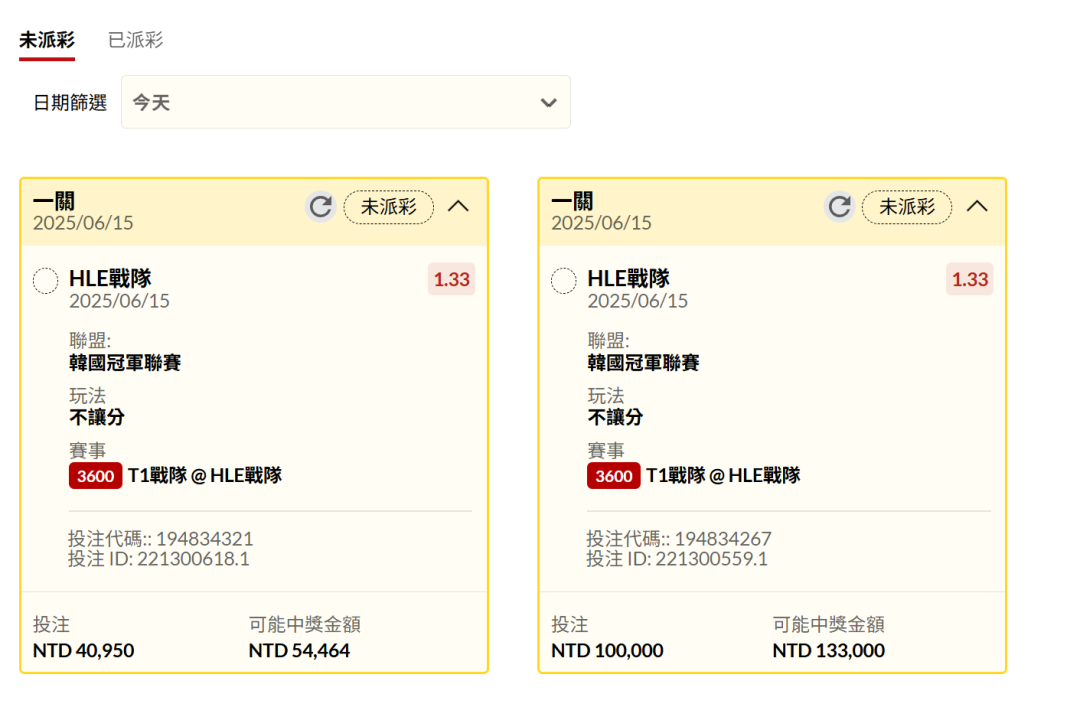Click the stake amount NTD 40,950
The width and height of the screenshot is (1080, 707).
pyautogui.click(x=83, y=650)
